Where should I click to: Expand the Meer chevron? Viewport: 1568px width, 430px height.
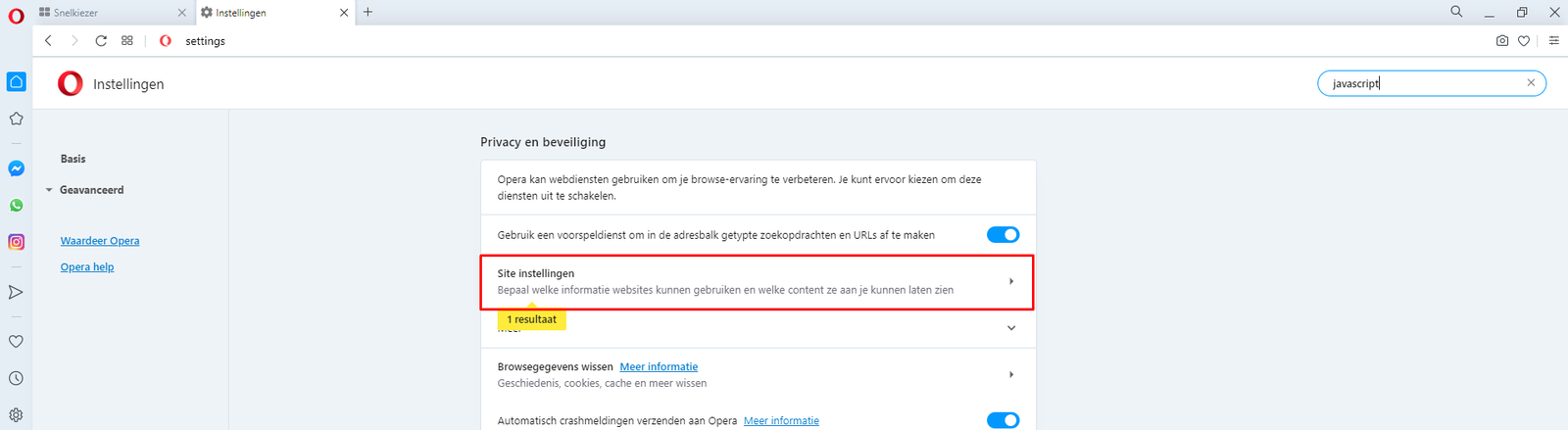pyautogui.click(x=1011, y=328)
